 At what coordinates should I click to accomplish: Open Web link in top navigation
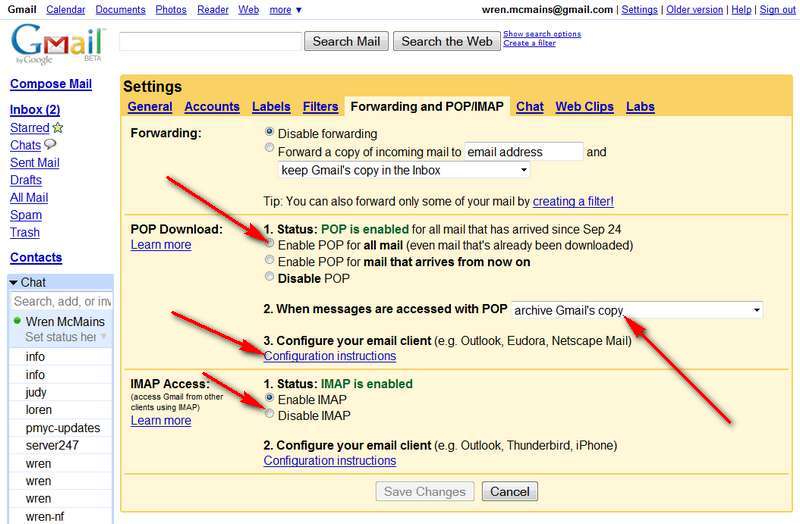[x=248, y=10]
